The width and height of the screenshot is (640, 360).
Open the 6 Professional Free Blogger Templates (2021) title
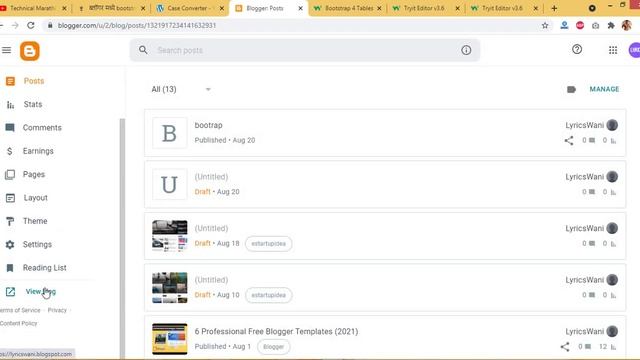coord(276,331)
